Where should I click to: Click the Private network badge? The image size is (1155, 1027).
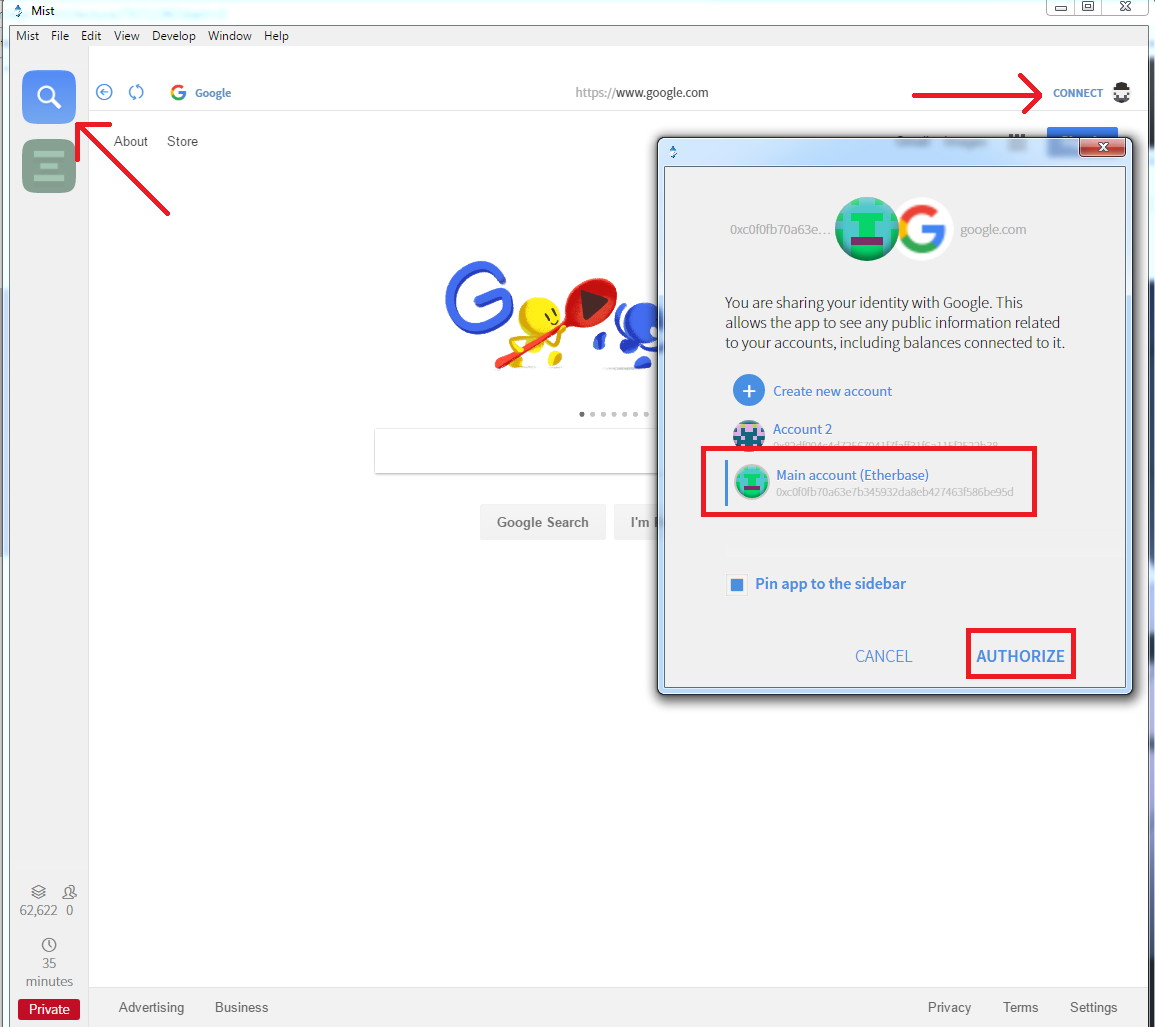(x=49, y=1009)
